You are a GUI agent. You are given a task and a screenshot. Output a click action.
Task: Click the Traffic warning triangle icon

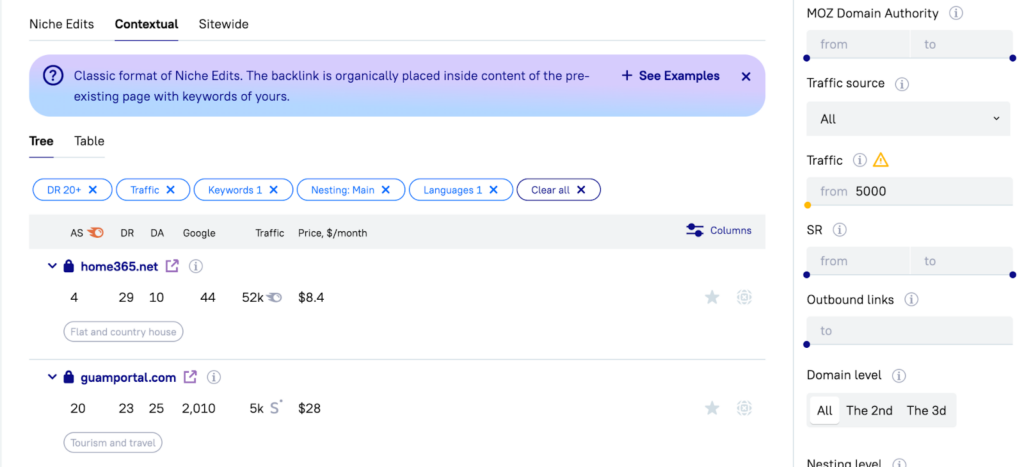[x=881, y=160]
